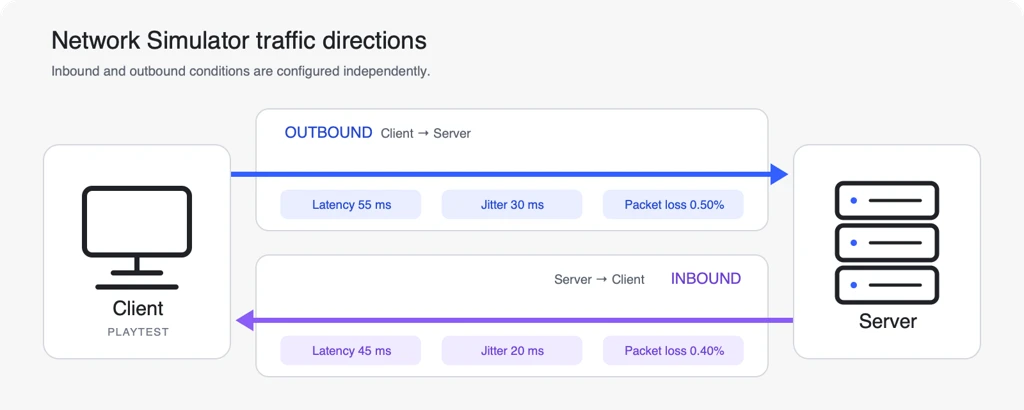Select the inbound Jitter 20 ms chip

pos(512,351)
